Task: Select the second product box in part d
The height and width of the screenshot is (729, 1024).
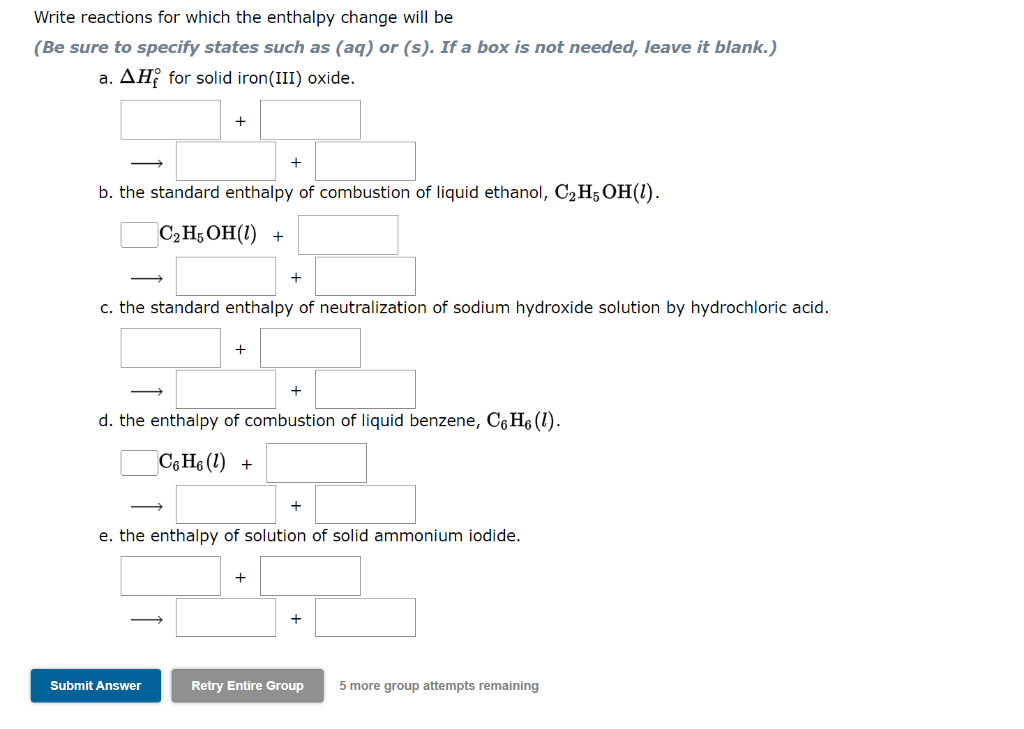Action: pos(365,503)
